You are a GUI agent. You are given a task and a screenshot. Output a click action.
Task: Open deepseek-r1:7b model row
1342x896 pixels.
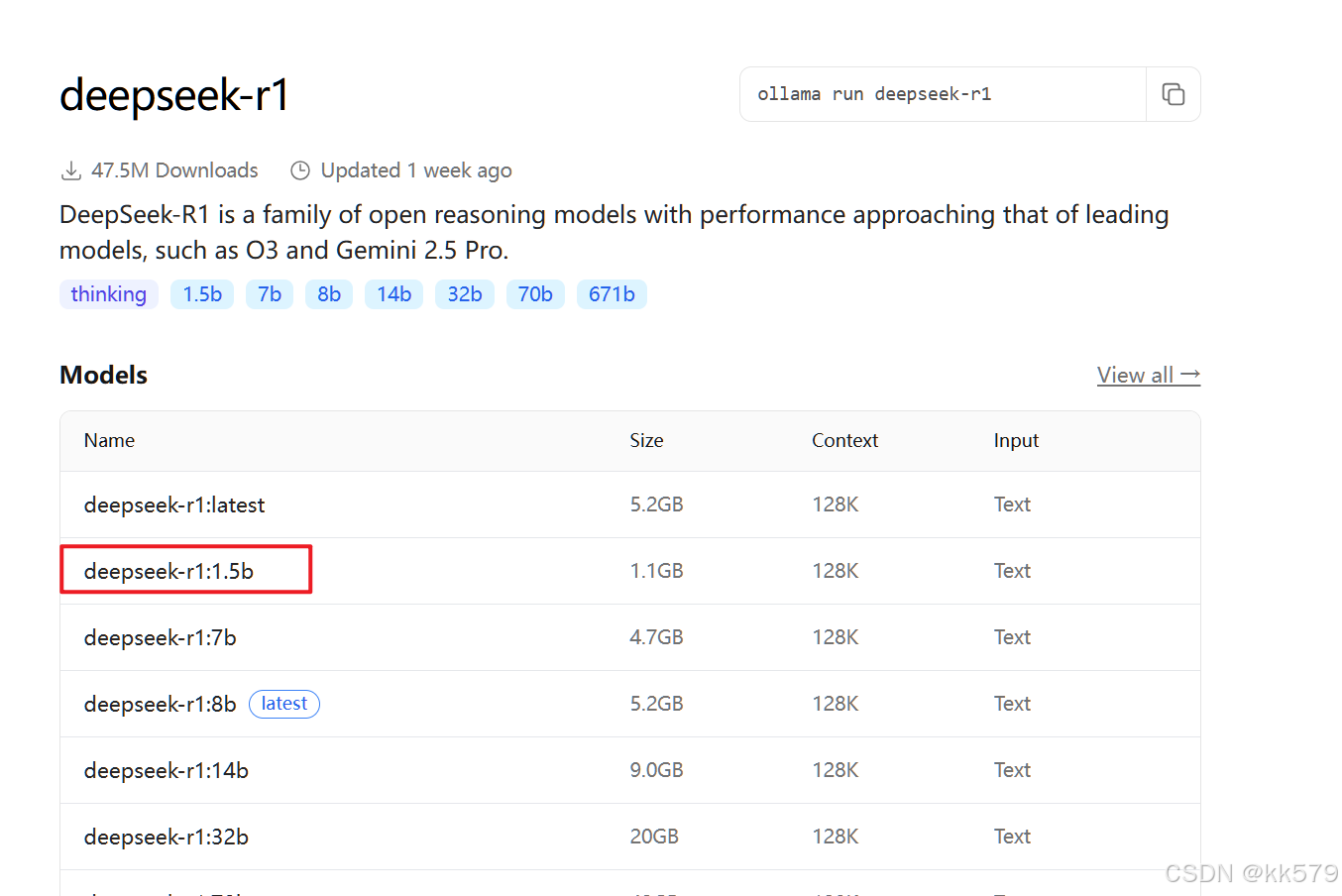coord(630,637)
